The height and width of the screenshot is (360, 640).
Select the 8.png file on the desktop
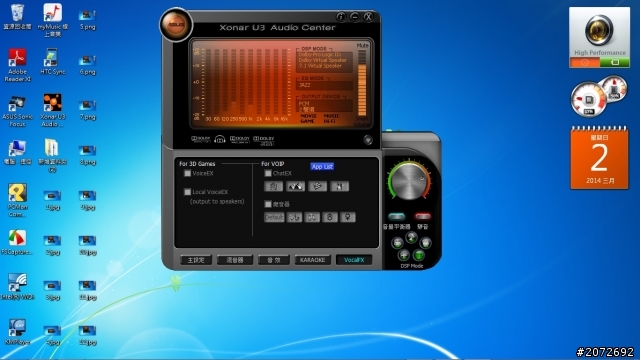pos(87,156)
